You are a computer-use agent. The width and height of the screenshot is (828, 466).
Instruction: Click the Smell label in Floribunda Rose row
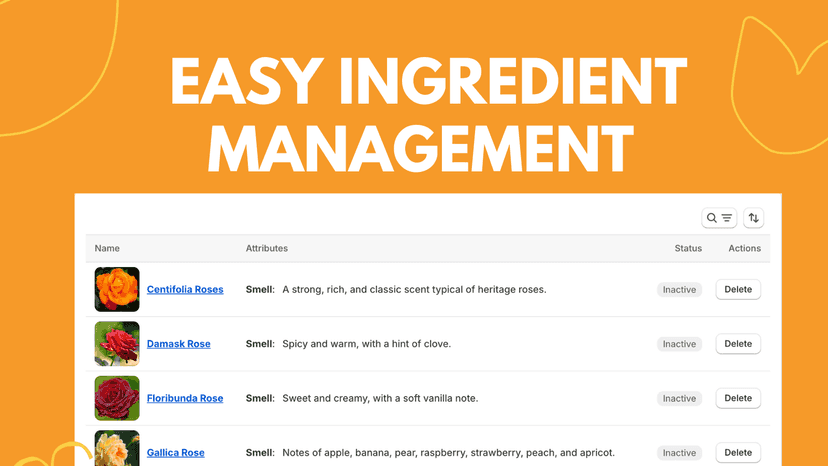point(260,398)
